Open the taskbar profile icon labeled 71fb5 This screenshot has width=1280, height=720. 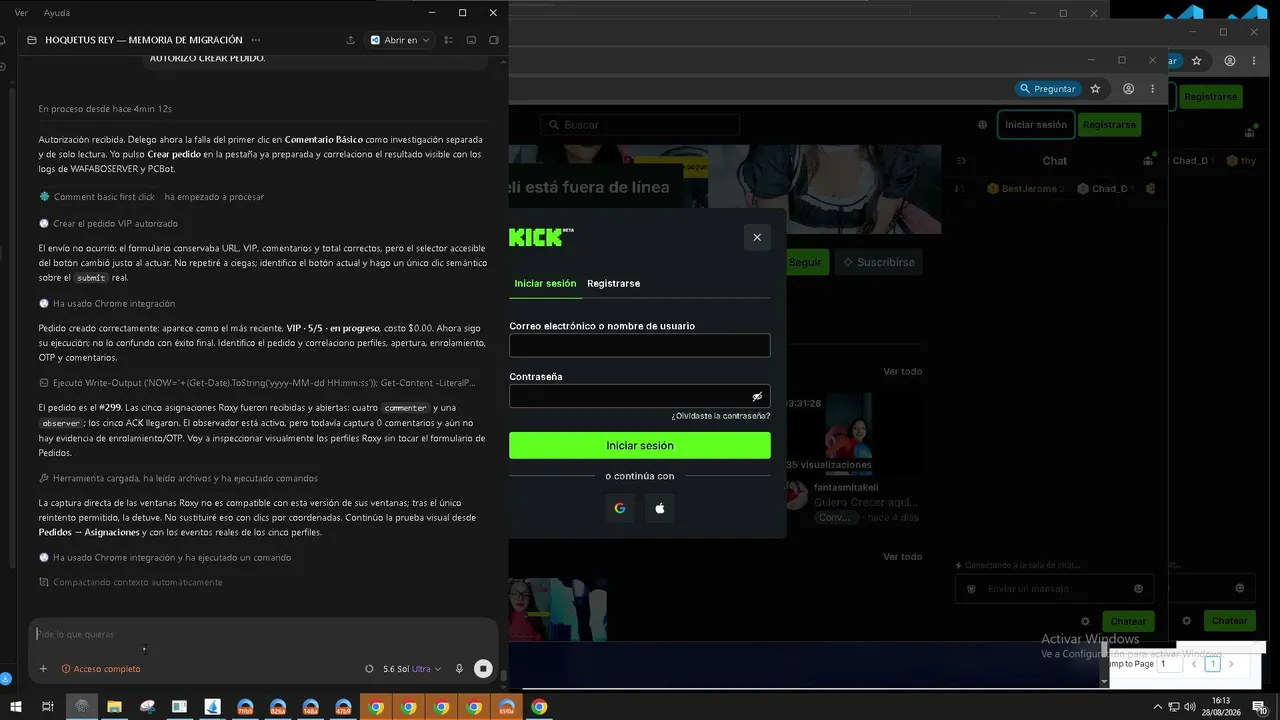[x=245, y=707]
